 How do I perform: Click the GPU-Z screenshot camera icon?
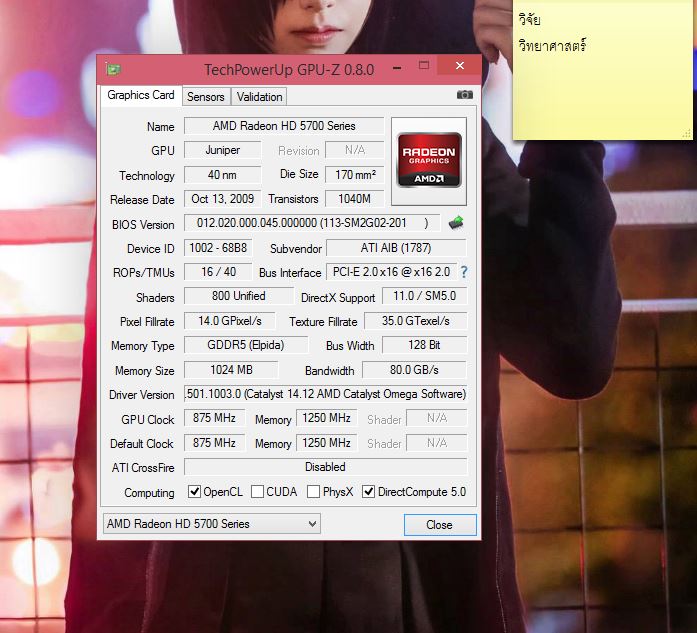click(465, 95)
